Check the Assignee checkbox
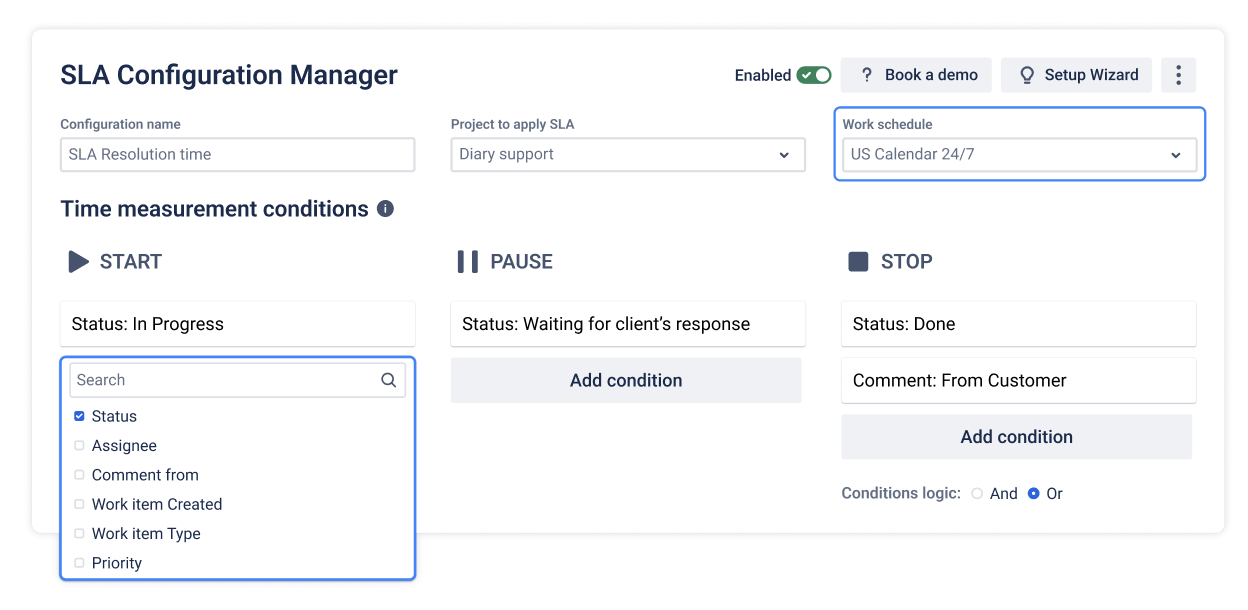The width and height of the screenshot is (1248, 610). pos(79,446)
